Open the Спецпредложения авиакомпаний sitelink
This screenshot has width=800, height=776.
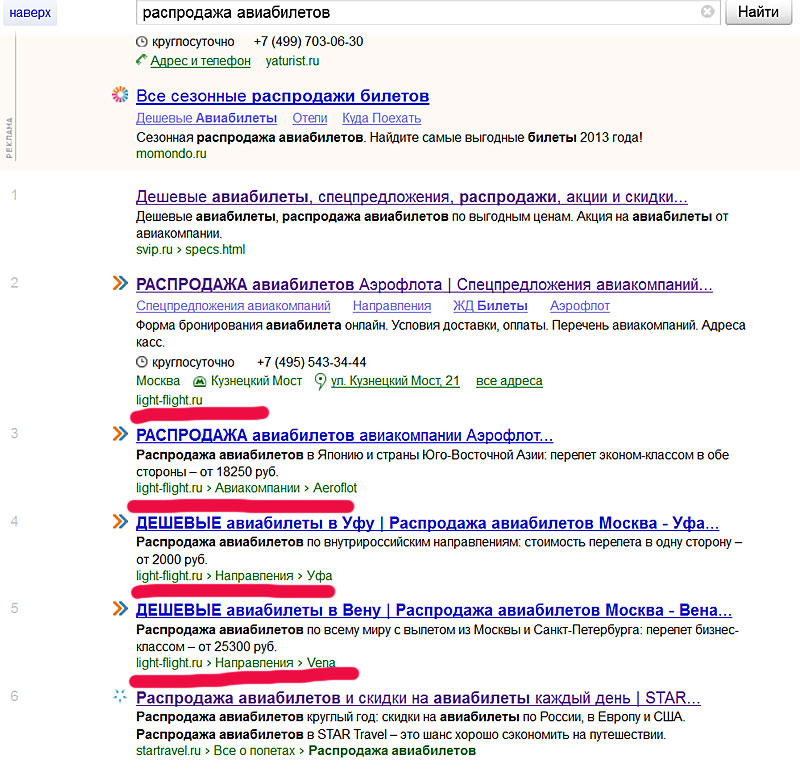click(x=233, y=306)
